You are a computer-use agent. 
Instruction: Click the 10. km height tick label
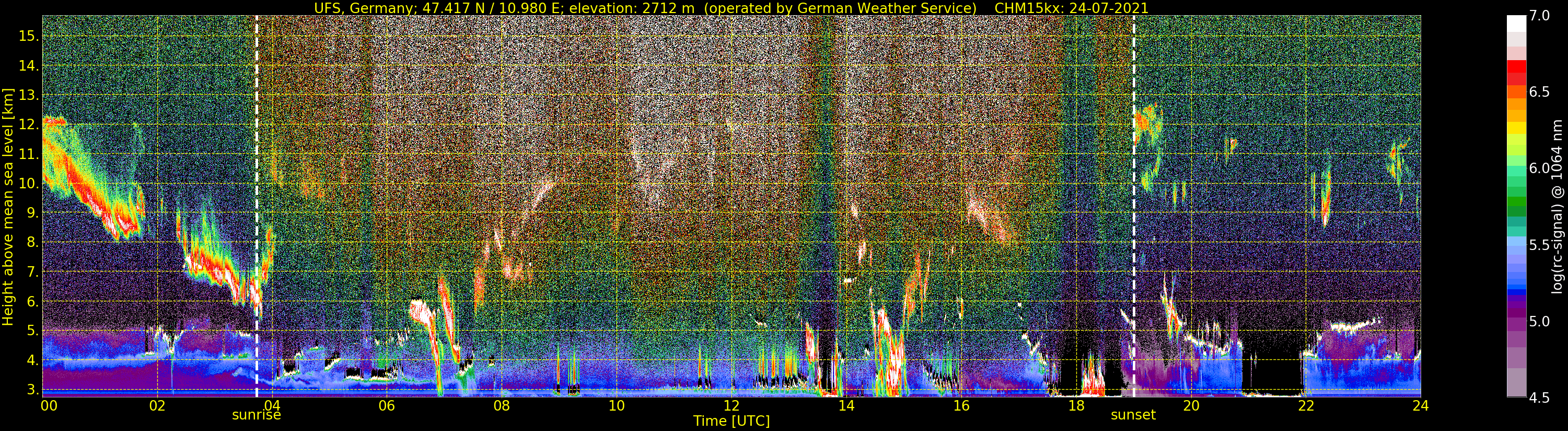(x=29, y=184)
